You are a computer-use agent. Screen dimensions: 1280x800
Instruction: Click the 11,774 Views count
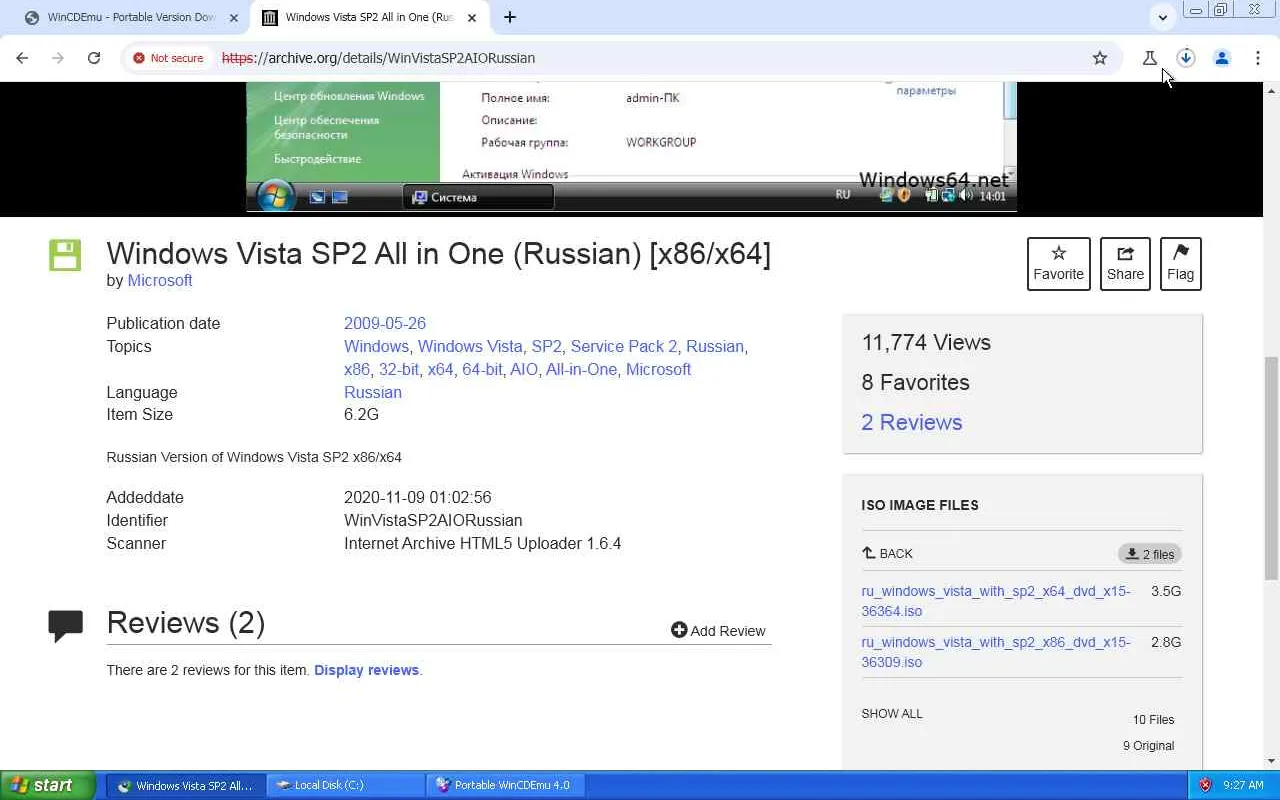tap(926, 342)
